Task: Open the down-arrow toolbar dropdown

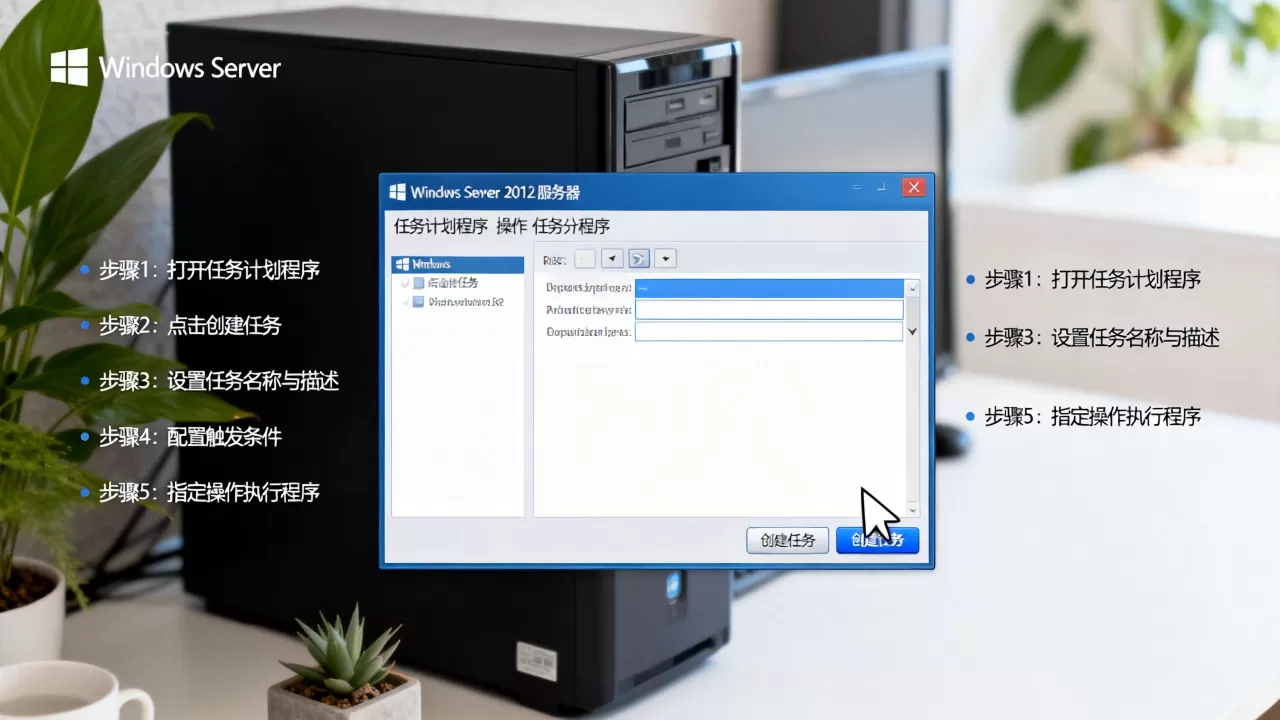Action: tap(666, 259)
